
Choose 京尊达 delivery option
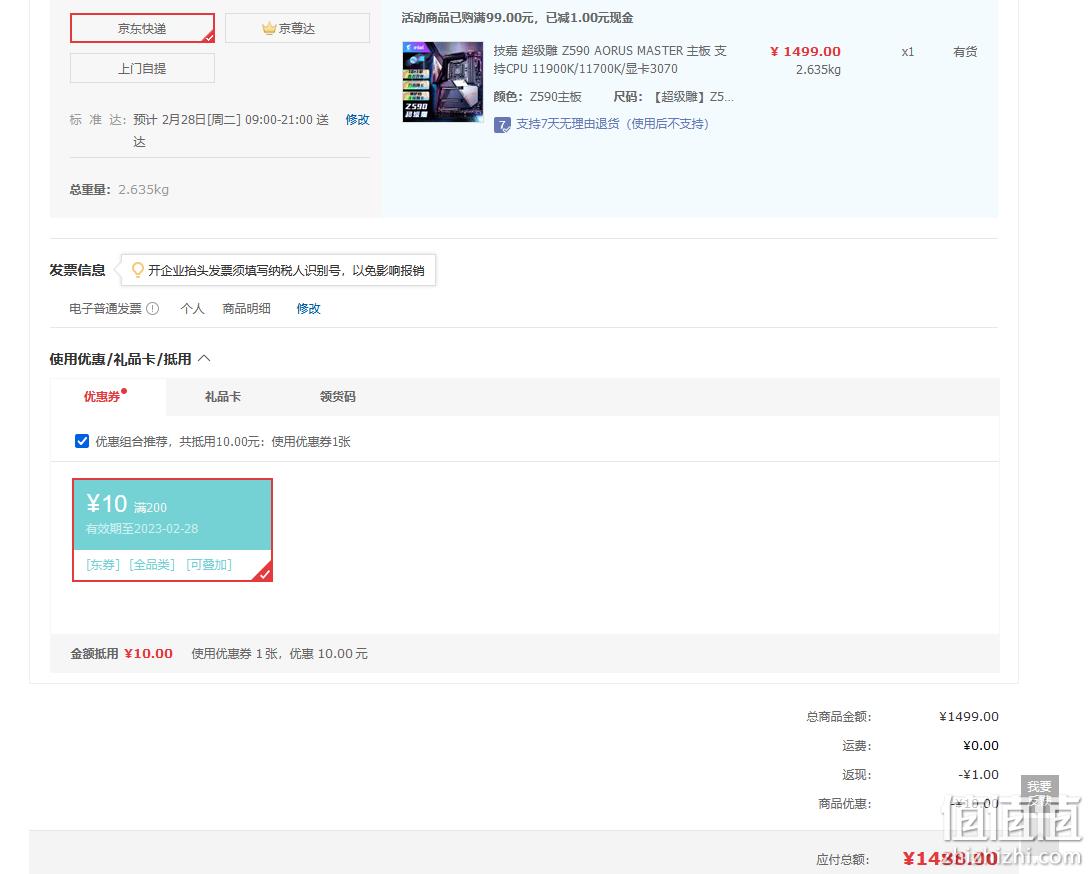tap(297, 29)
